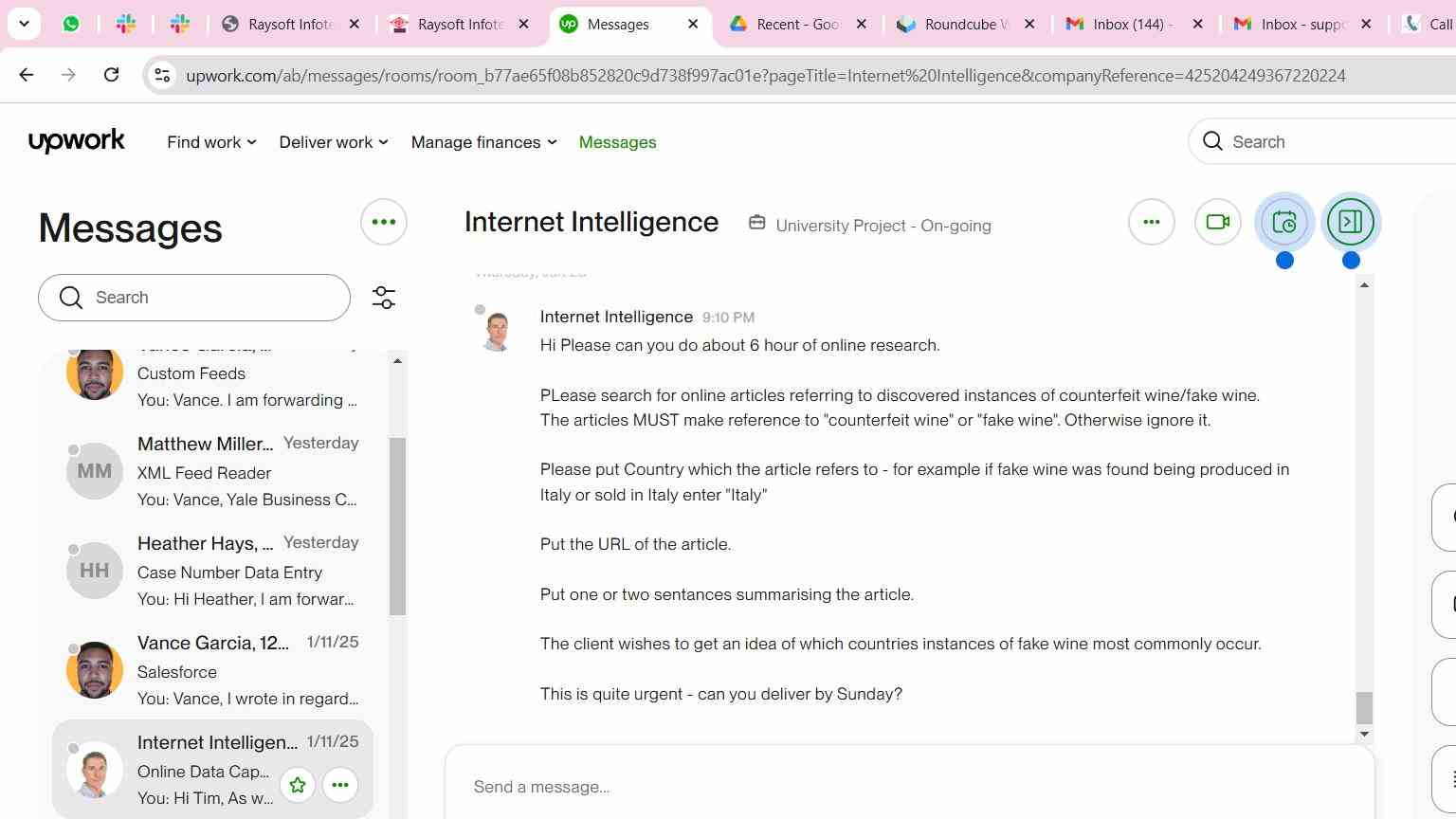Select the Internet Intelligence conversation row
Image resolution: width=1456 pixels, height=819 pixels.
[x=212, y=769]
